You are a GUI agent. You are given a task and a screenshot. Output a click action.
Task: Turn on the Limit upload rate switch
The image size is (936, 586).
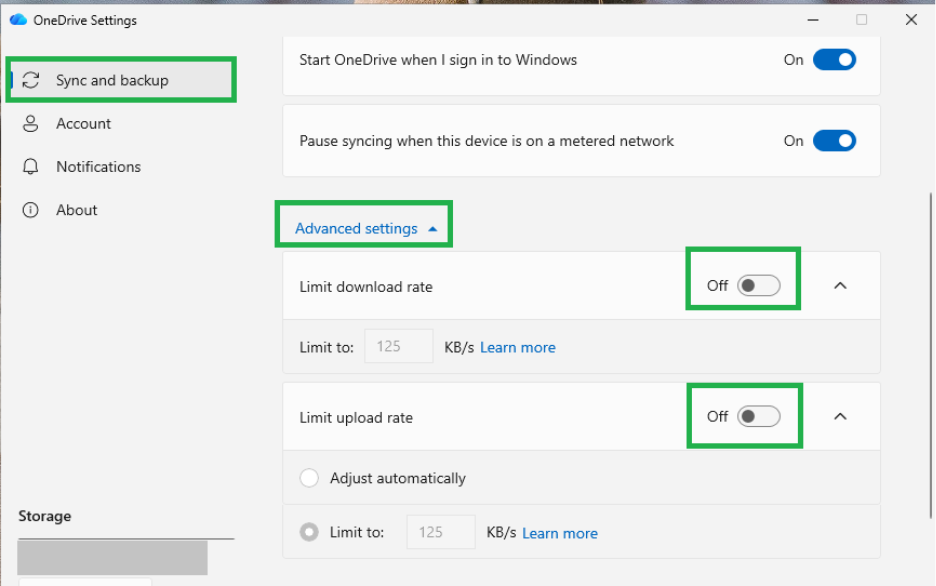pos(758,417)
